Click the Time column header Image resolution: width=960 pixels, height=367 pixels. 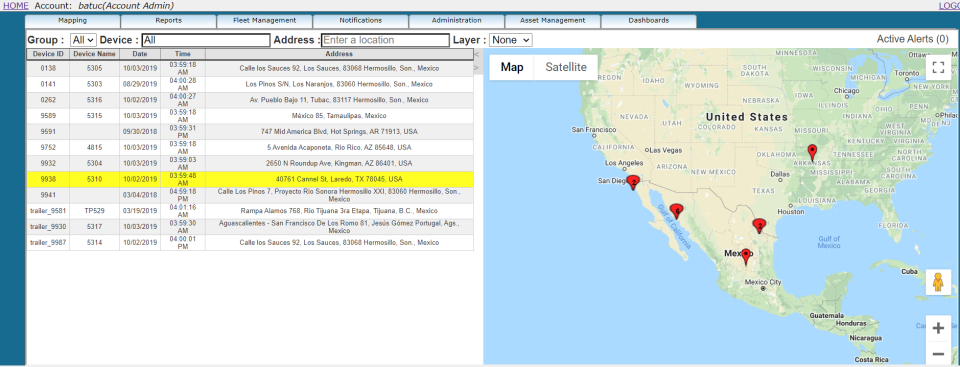point(183,54)
